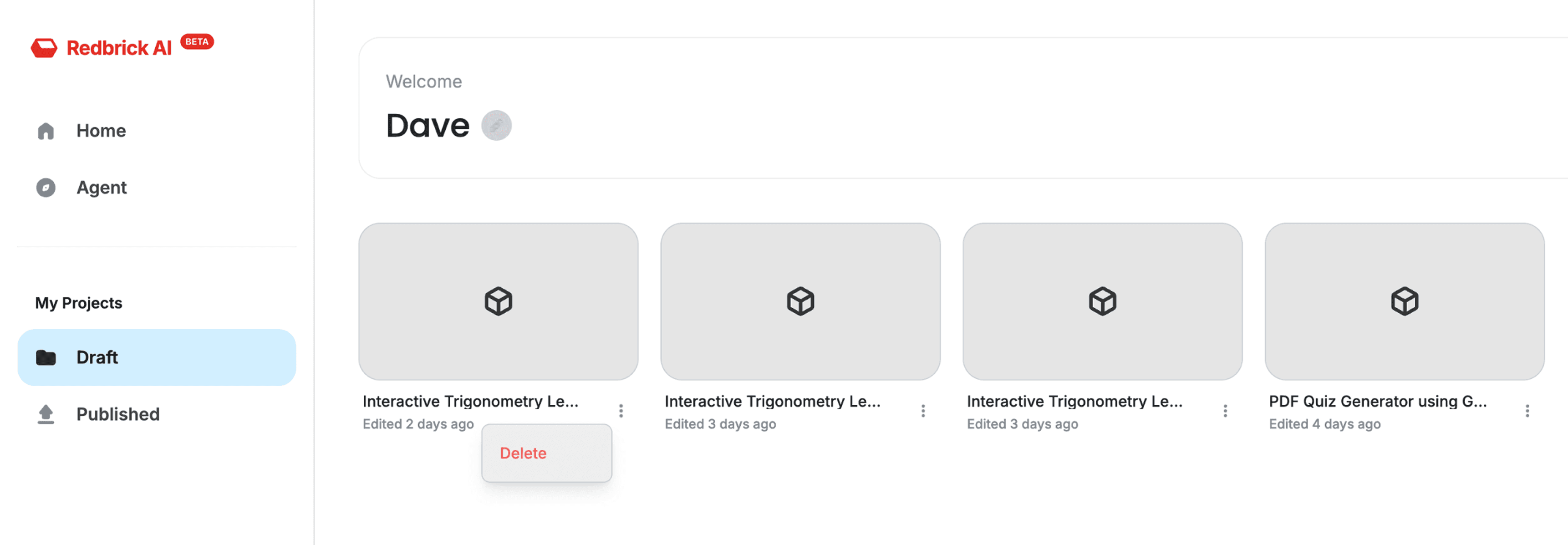
Task: Choose Delete from the context menu
Action: pos(523,453)
